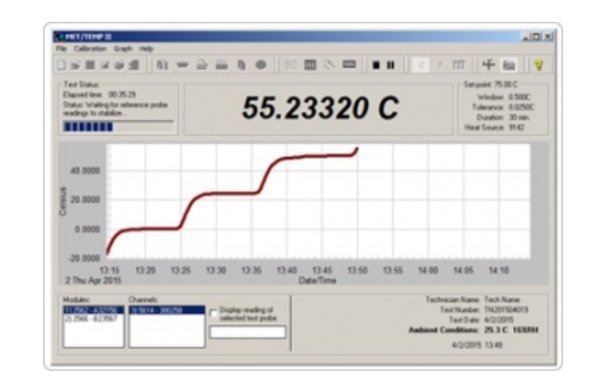The width and height of the screenshot is (600, 390).
Task: Maximize the MET/TEMP II window
Action: coord(536,37)
